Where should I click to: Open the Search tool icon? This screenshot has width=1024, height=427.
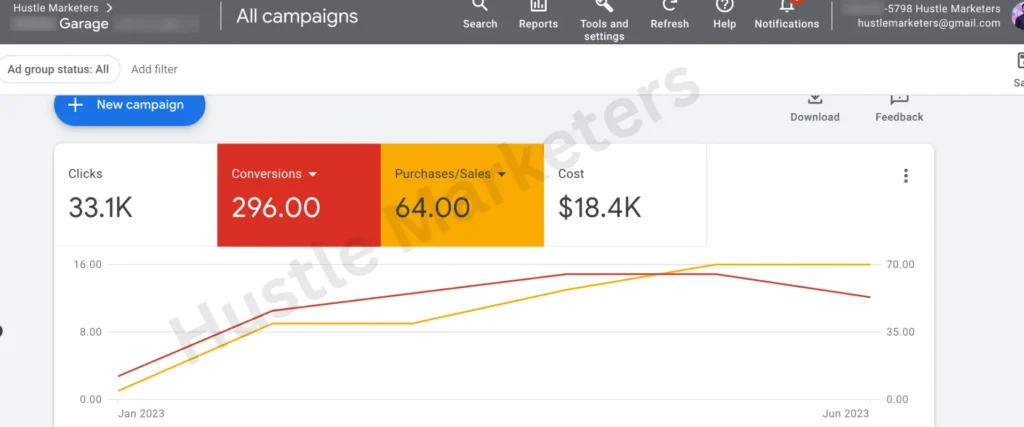click(x=480, y=6)
